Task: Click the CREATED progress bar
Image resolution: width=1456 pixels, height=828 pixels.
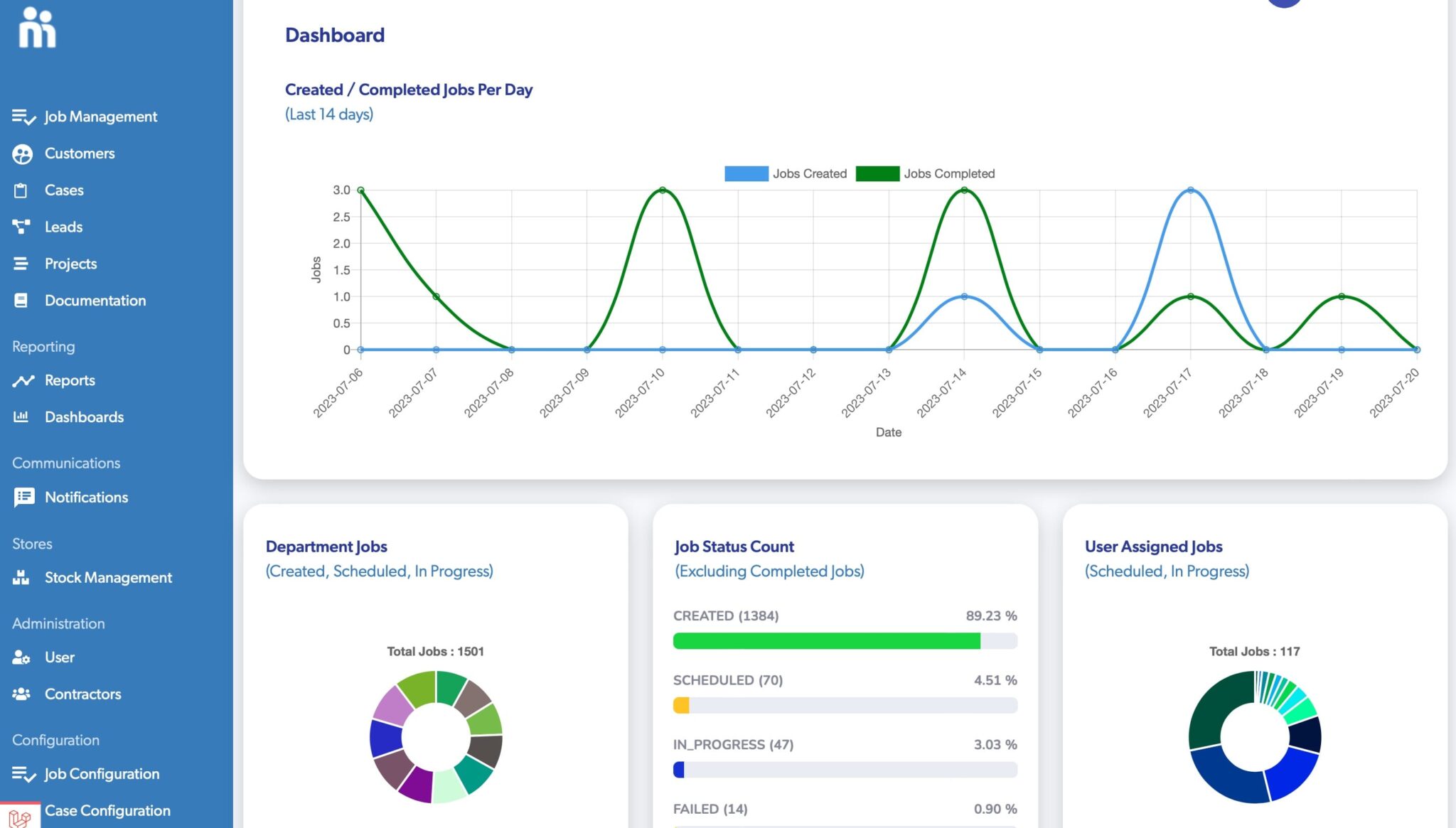Action: click(x=825, y=640)
